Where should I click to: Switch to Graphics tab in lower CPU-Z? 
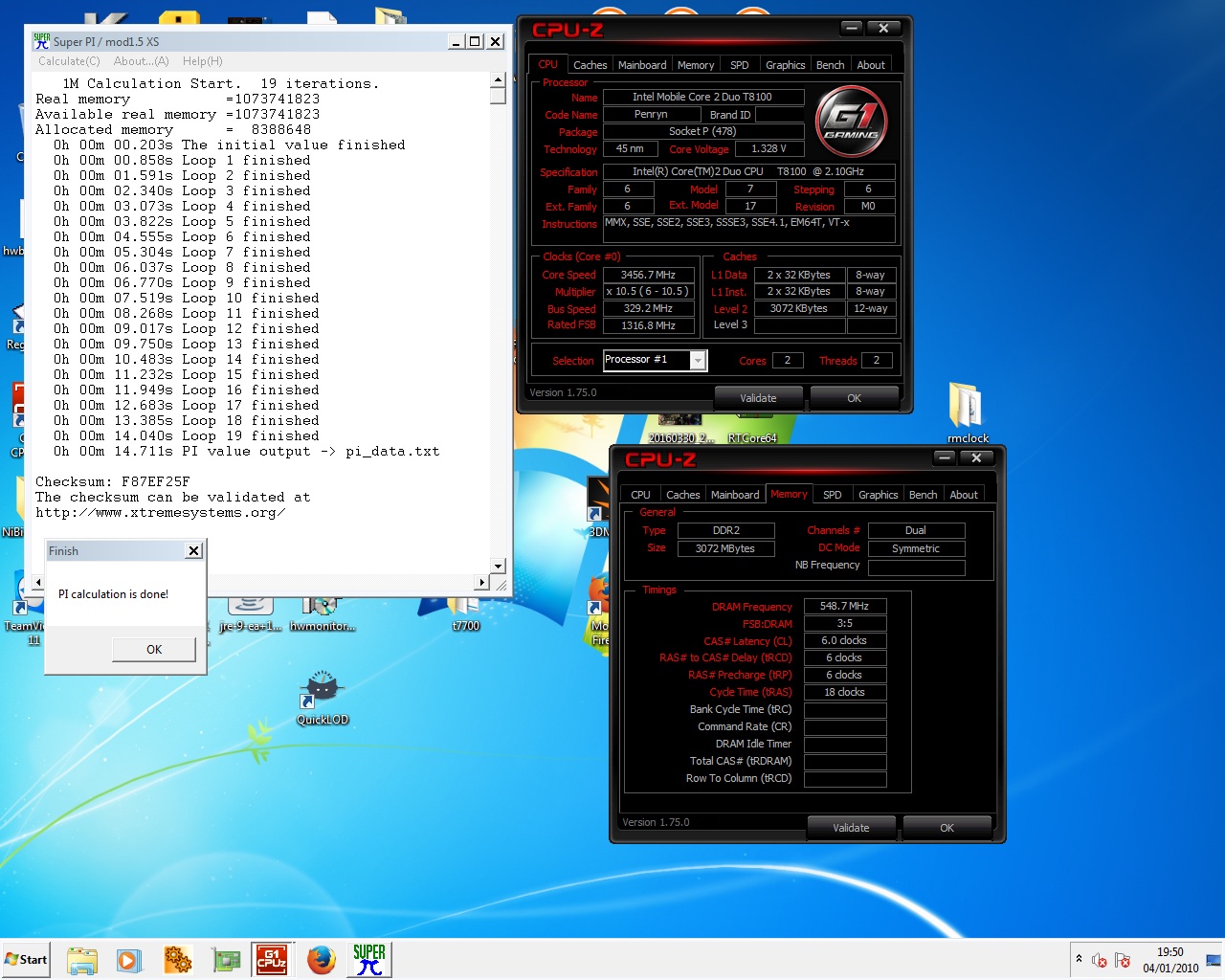pos(878,495)
